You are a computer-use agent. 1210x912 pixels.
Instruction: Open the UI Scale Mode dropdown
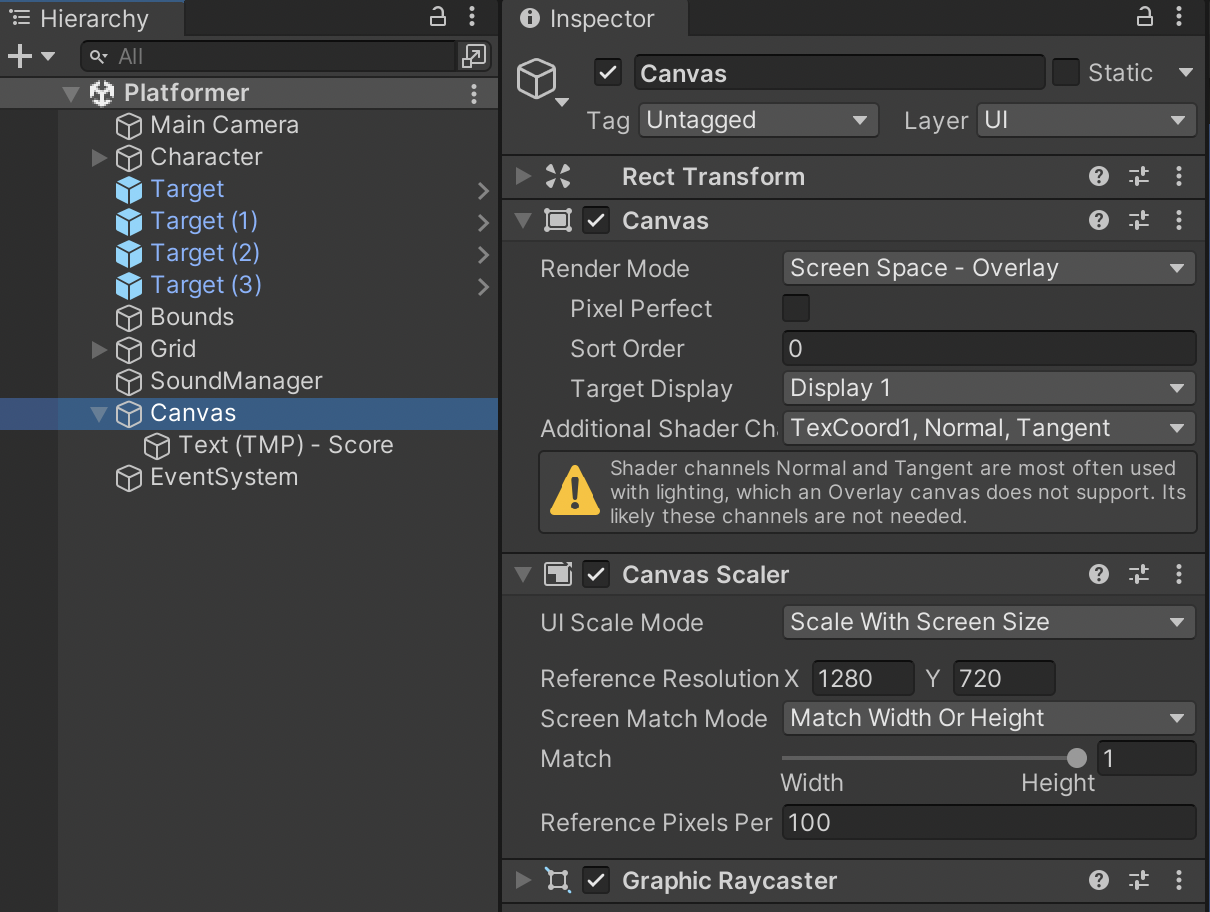pyautogui.click(x=988, y=622)
